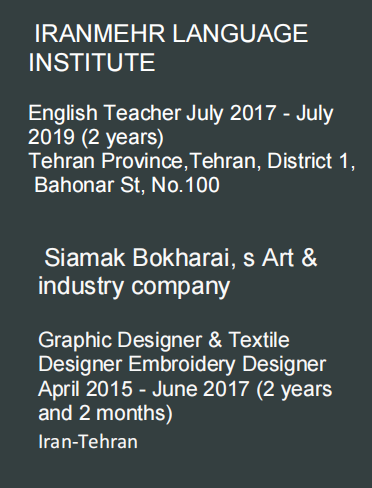Click the District 1 text
Image resolution: width=372 pixels, height=488 pixels.
(x=311, y=161)
